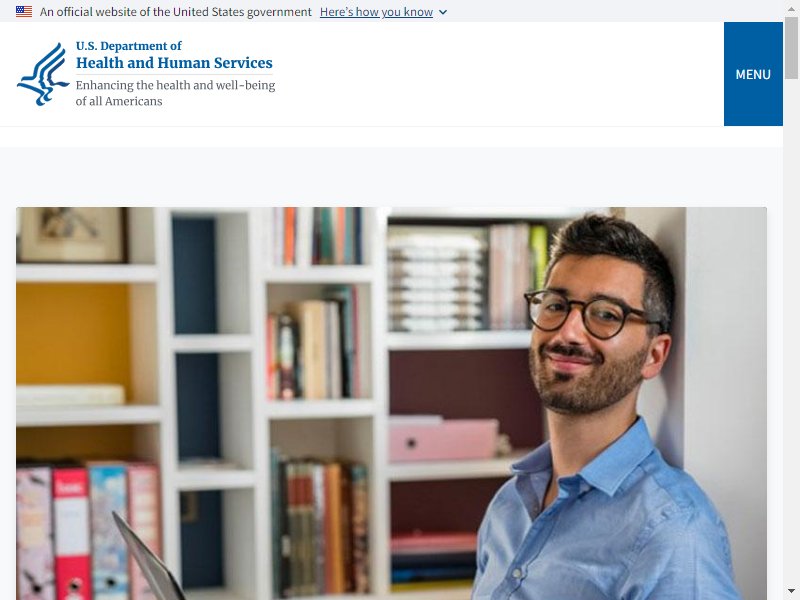Click the pink box on the bookshelf
The height and width of the screenshot is (600, 800).
(x=443, y=439)
